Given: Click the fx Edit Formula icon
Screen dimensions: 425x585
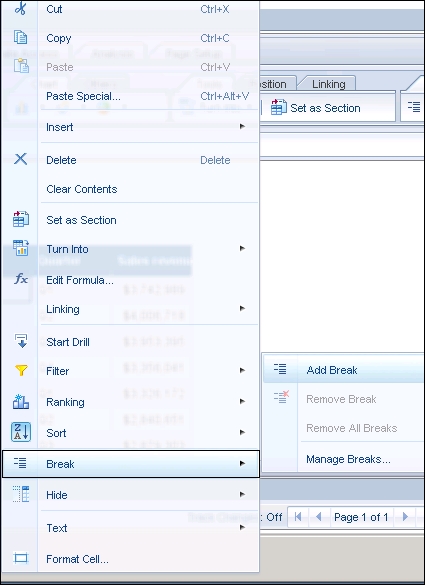Looking at the screenshot, I should [21, 279].
